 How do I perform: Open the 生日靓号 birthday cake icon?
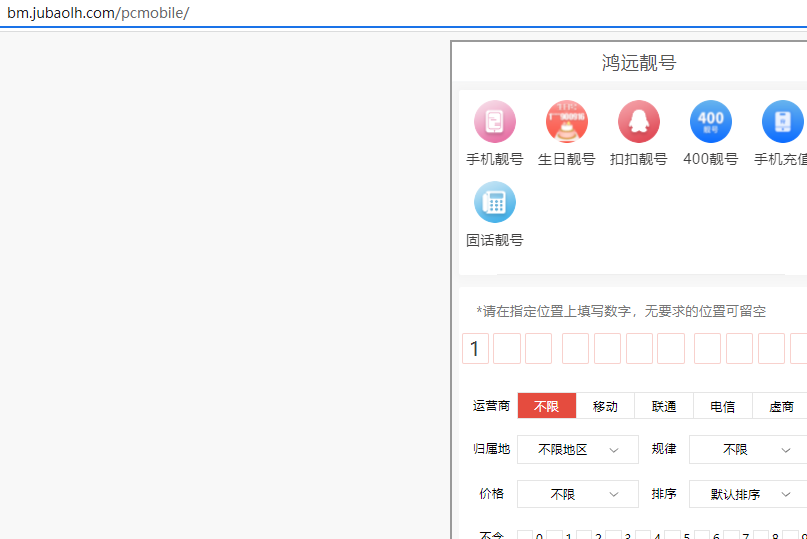(x=566, y=122)
